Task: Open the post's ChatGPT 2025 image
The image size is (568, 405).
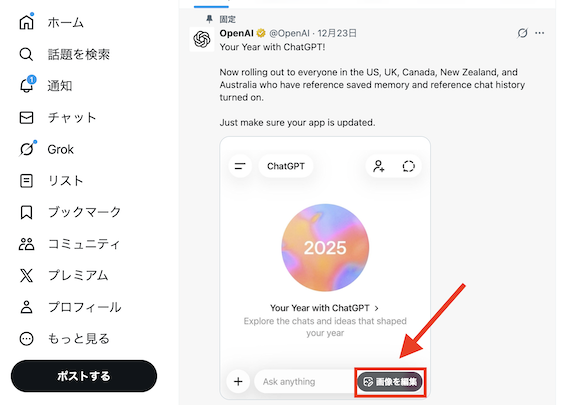Action: pyautogui.click(x=325, y=268)
